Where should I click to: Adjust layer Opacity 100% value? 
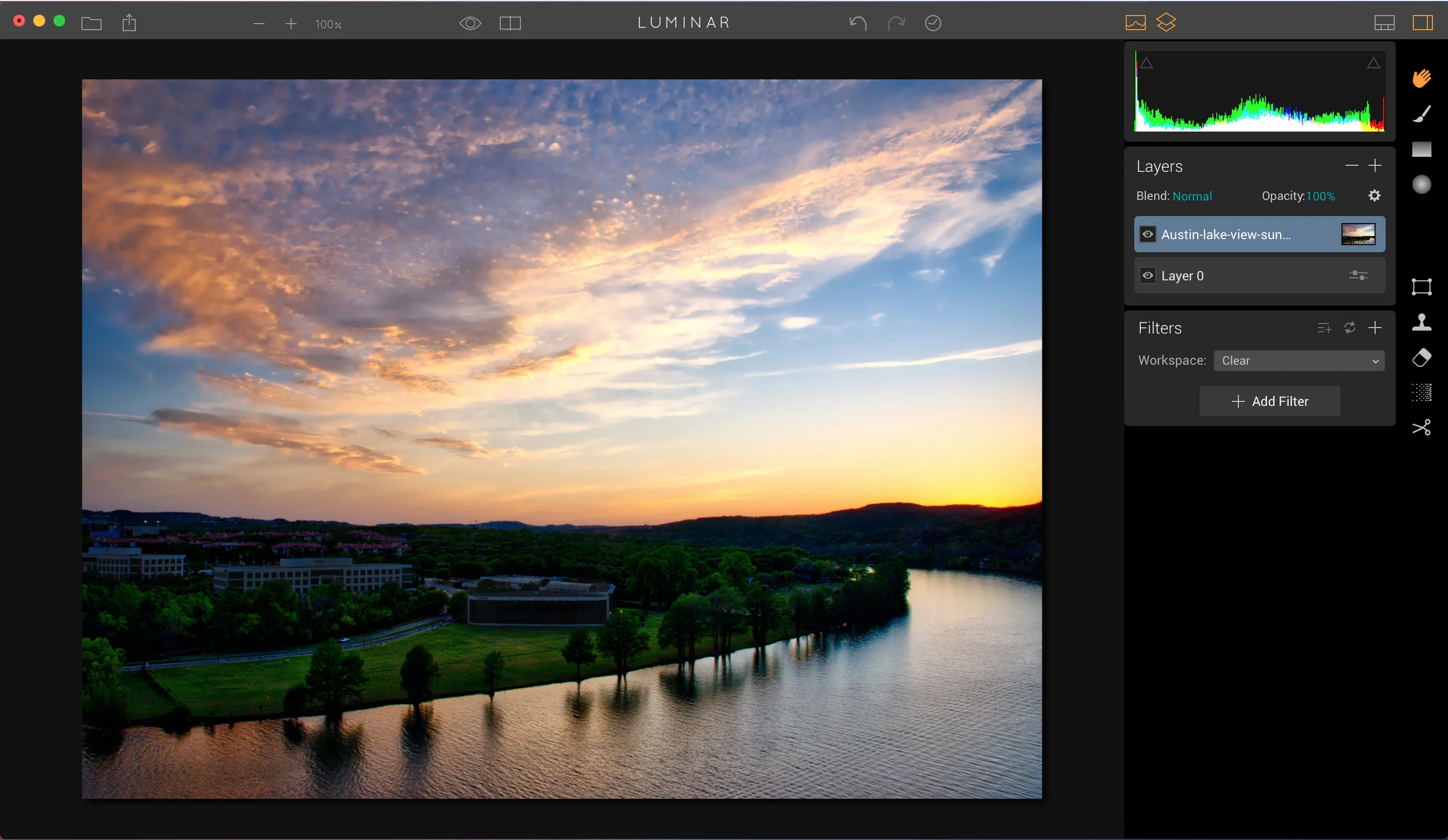[x=1321, y=196]
